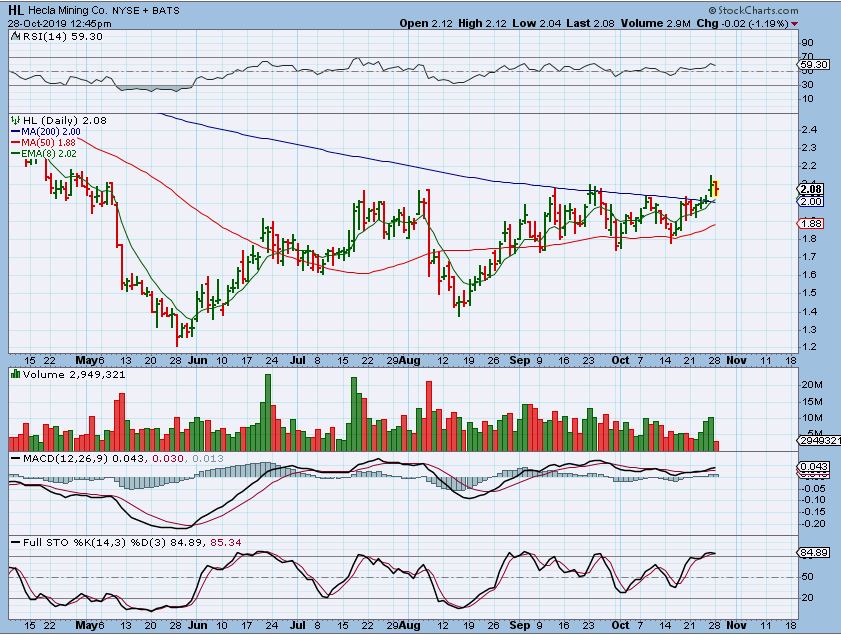Click the 0.043 MACD value tag

[814, 467]
